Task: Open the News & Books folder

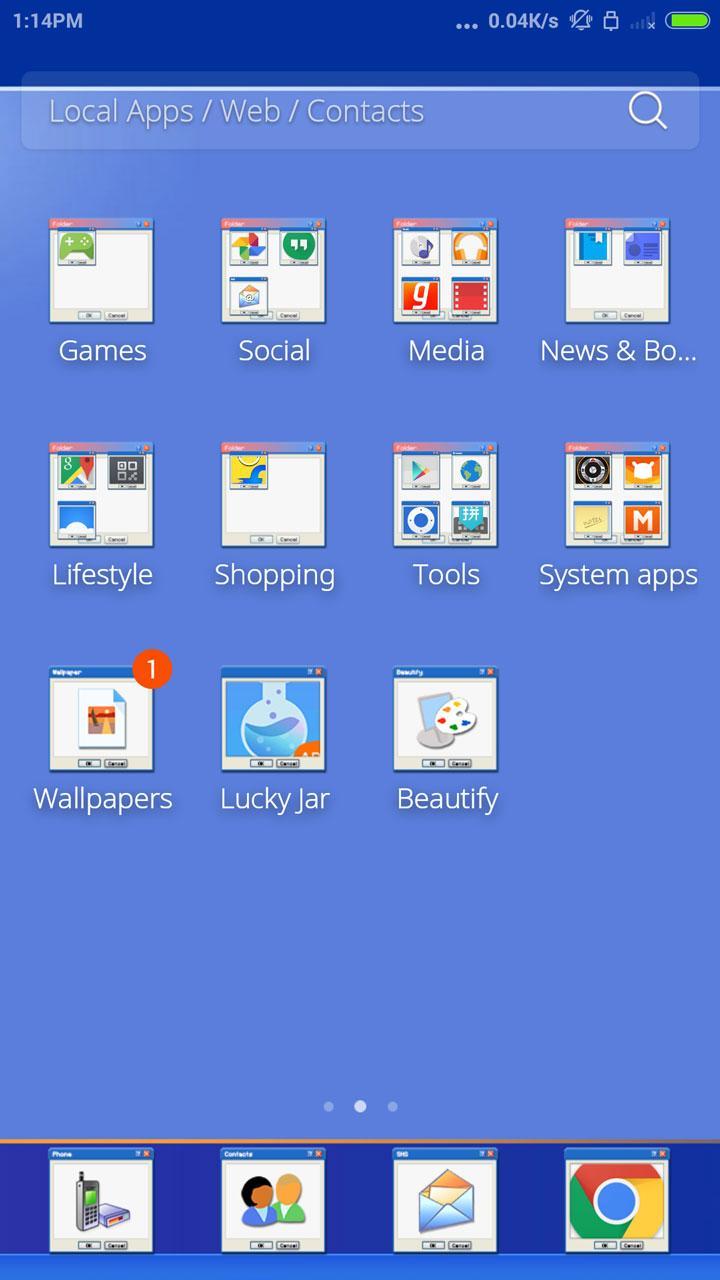Action: pyautogui.click(x=618, y=271)
